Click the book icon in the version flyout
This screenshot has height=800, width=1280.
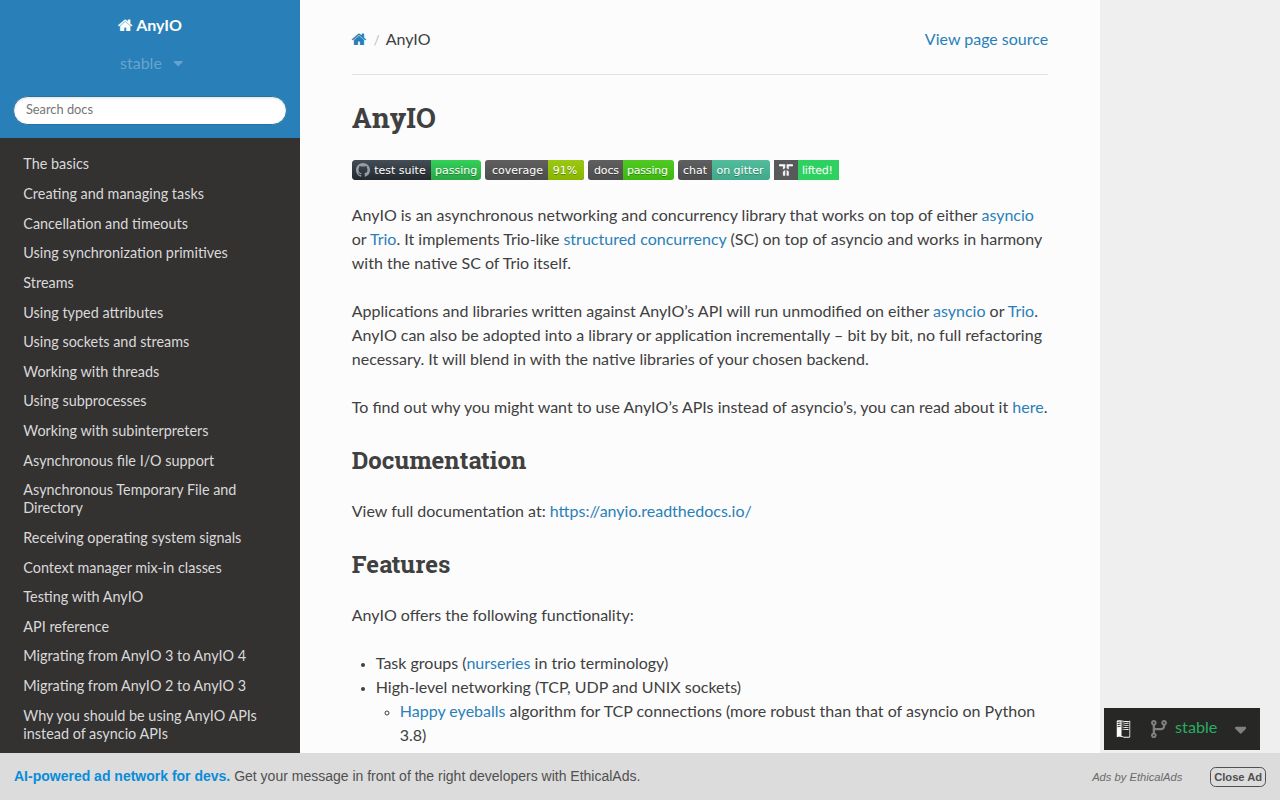(x=1123, y=729)
